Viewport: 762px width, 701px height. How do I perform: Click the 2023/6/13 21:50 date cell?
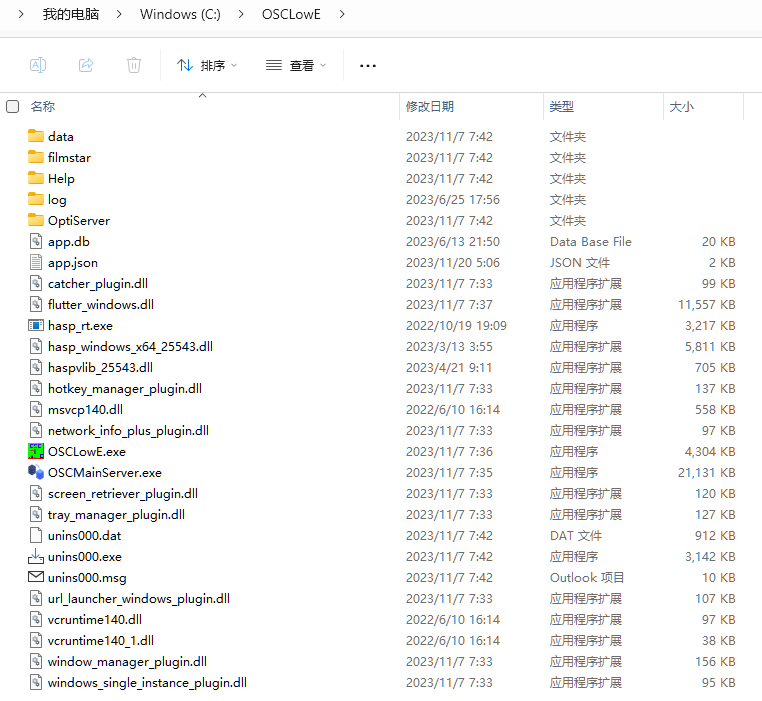tap(453, 242)
